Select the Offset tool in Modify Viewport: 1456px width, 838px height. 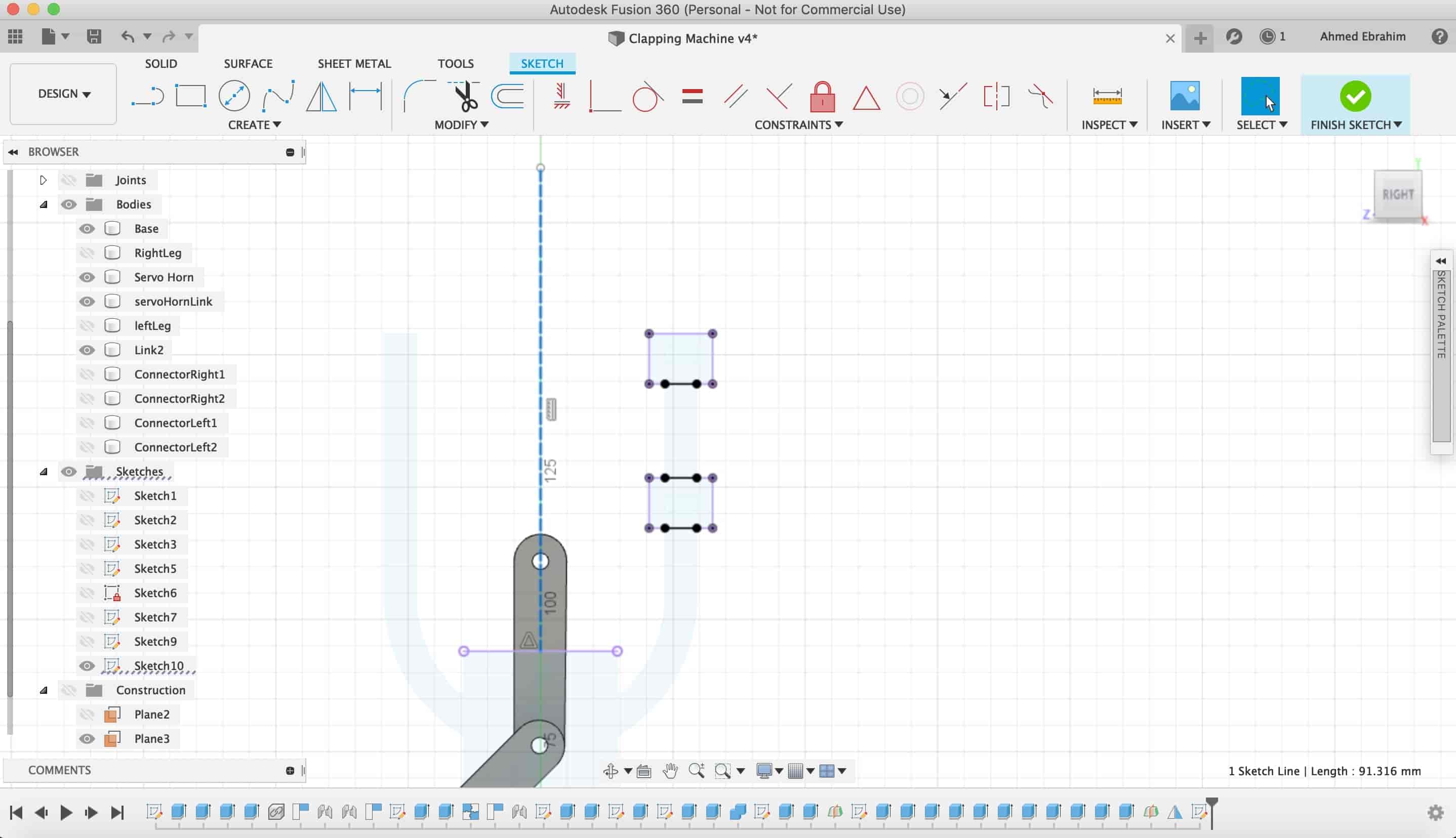pyautogui.click(x=508, y=96)
